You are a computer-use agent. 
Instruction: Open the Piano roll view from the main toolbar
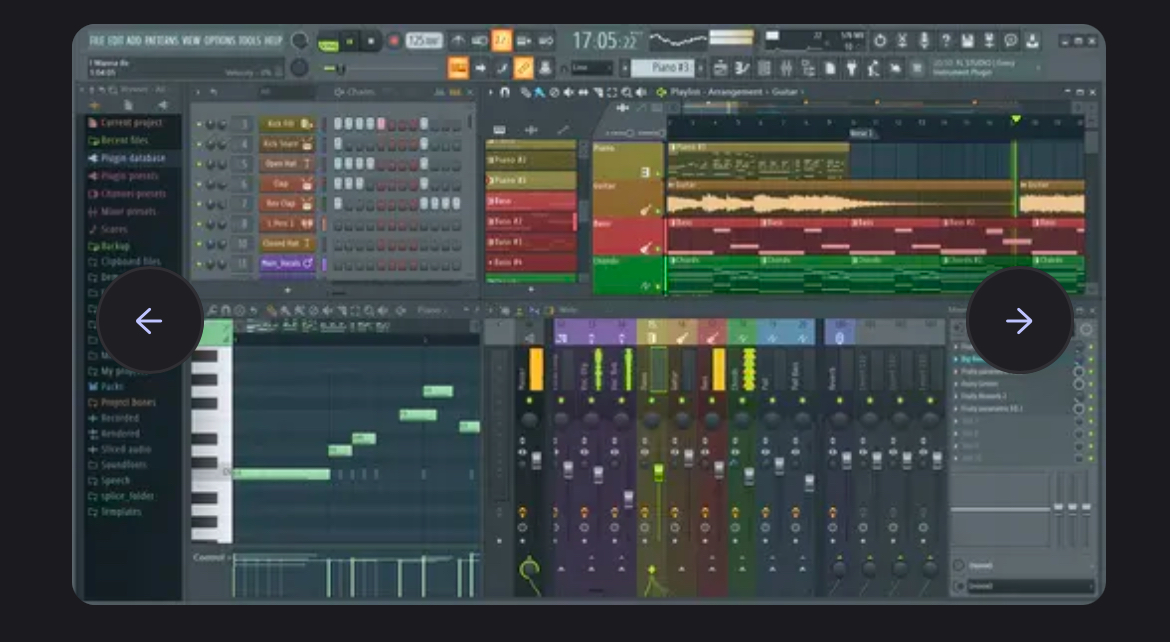pos(742,68)
